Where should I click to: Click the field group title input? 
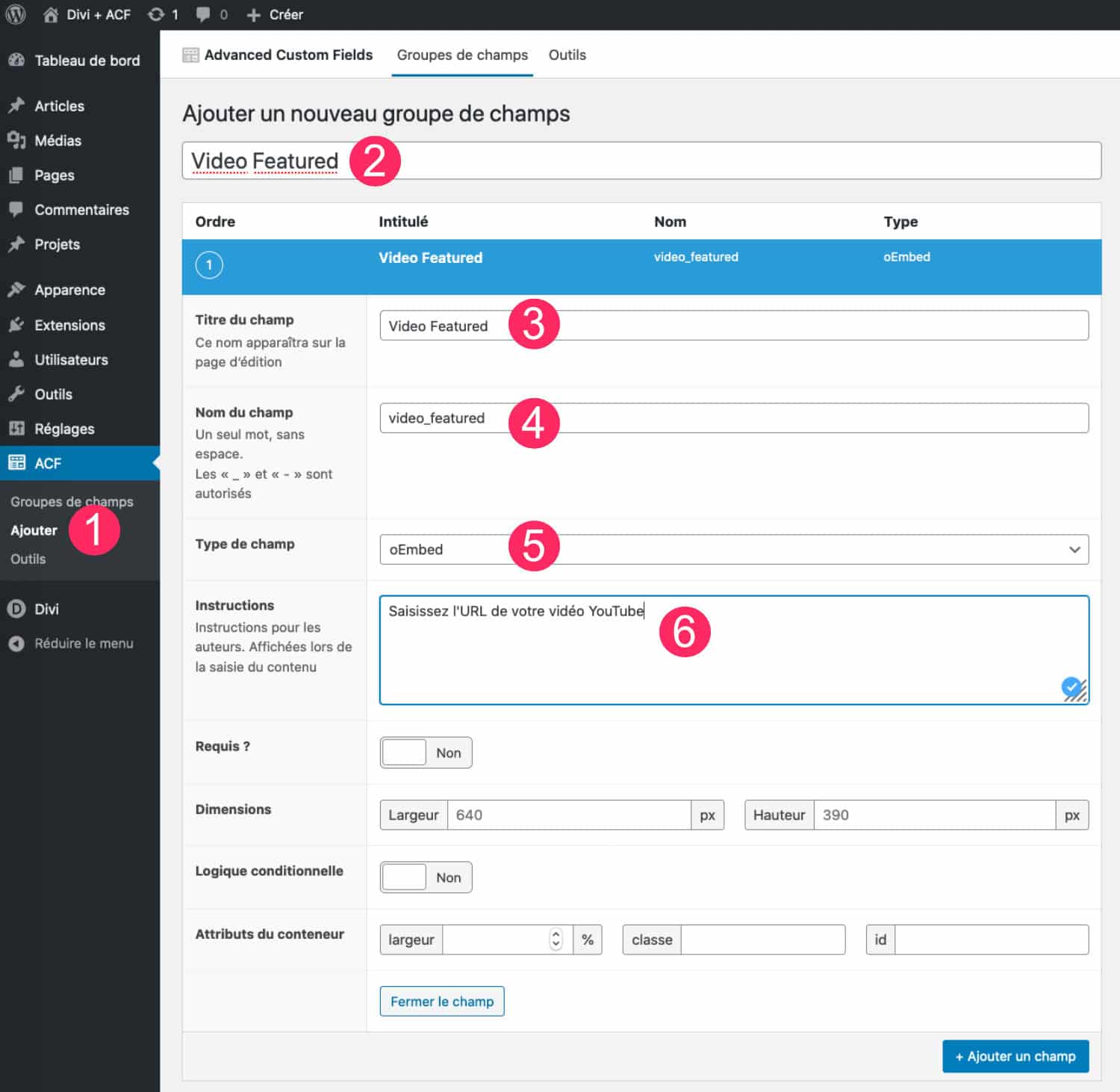pos(641,161)
